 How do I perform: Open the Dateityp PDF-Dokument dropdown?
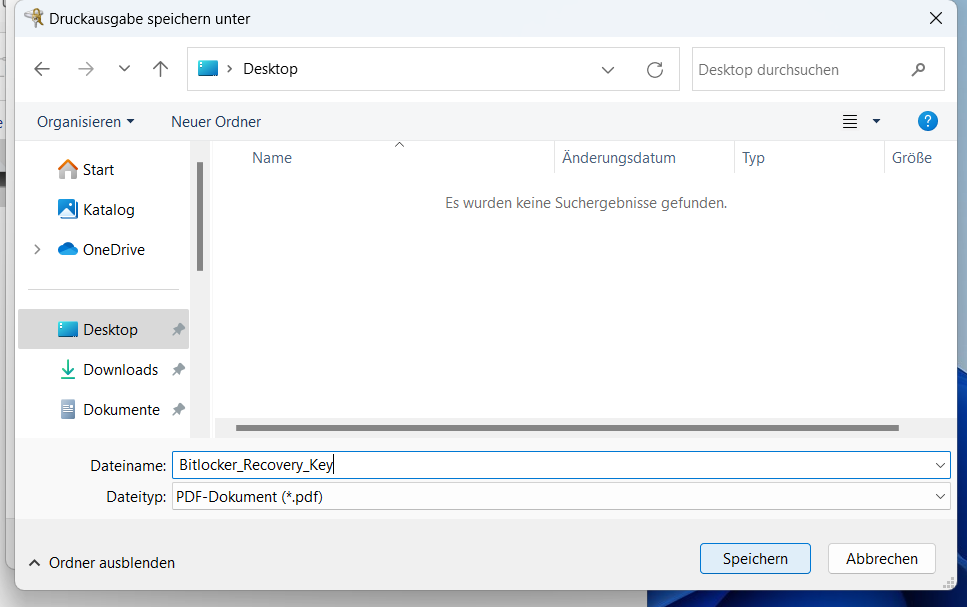tap(561, 497)
